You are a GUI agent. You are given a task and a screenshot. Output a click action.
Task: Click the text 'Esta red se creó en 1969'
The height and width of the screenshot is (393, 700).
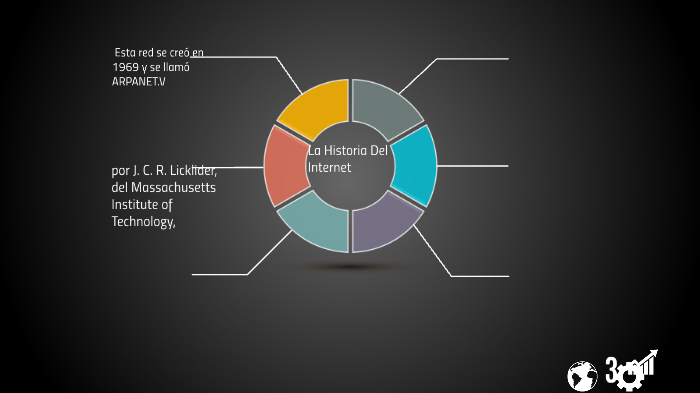point(158,67)
